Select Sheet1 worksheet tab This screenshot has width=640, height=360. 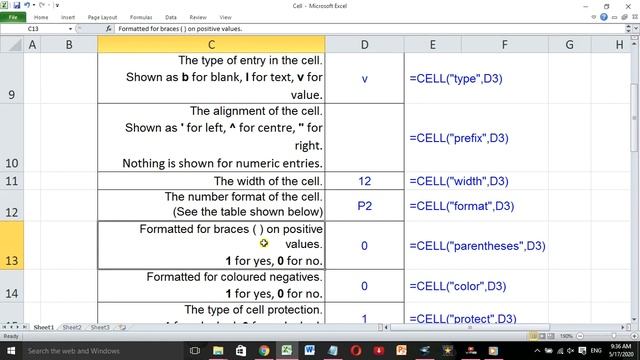[x=44, y=327]
